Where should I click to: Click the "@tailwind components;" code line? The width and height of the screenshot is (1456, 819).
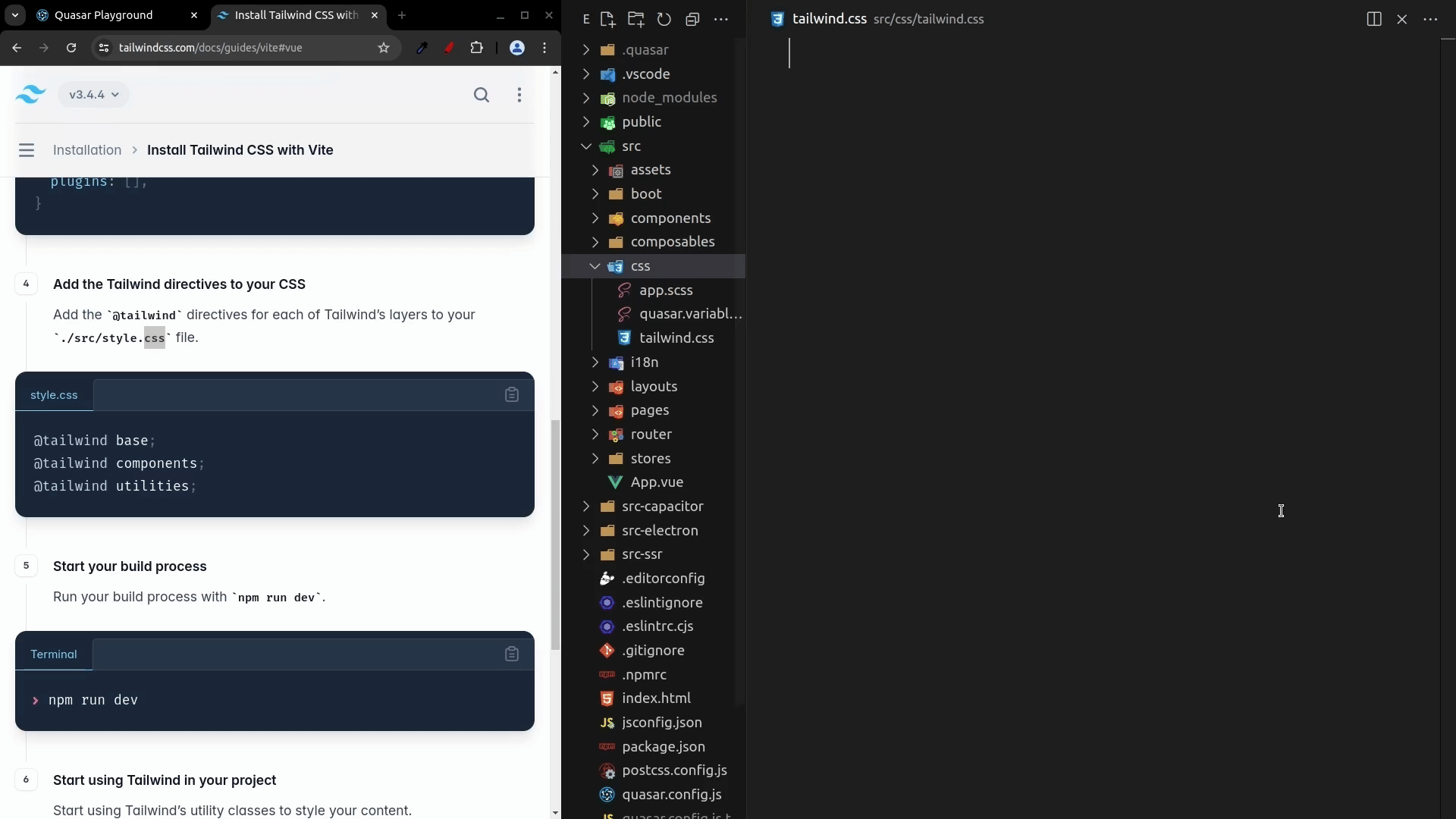(119, 463)
